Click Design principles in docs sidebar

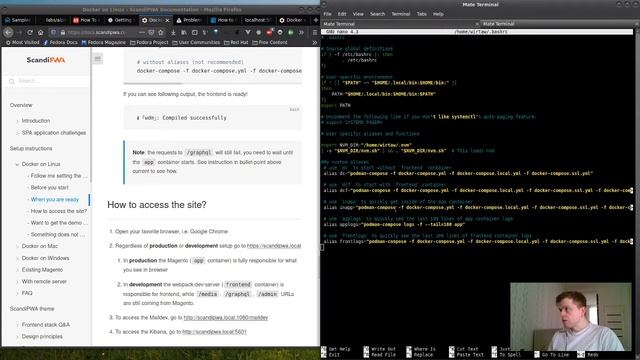(42, 337)
